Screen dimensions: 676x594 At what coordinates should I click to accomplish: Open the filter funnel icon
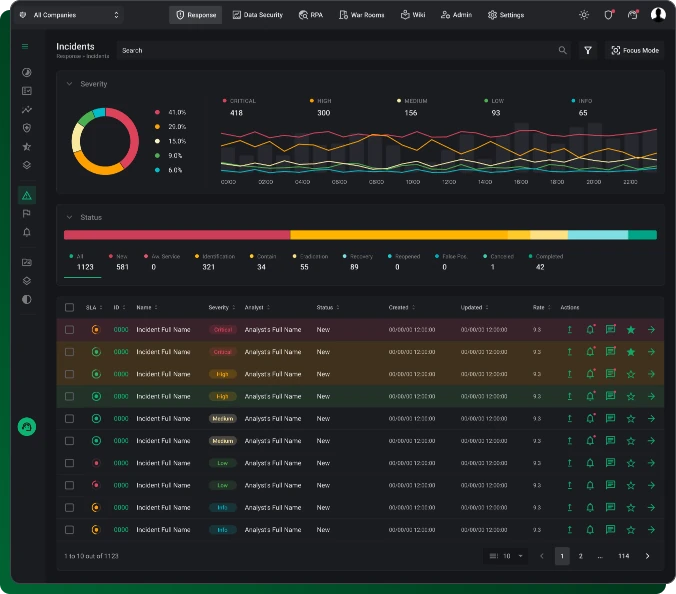588,50
